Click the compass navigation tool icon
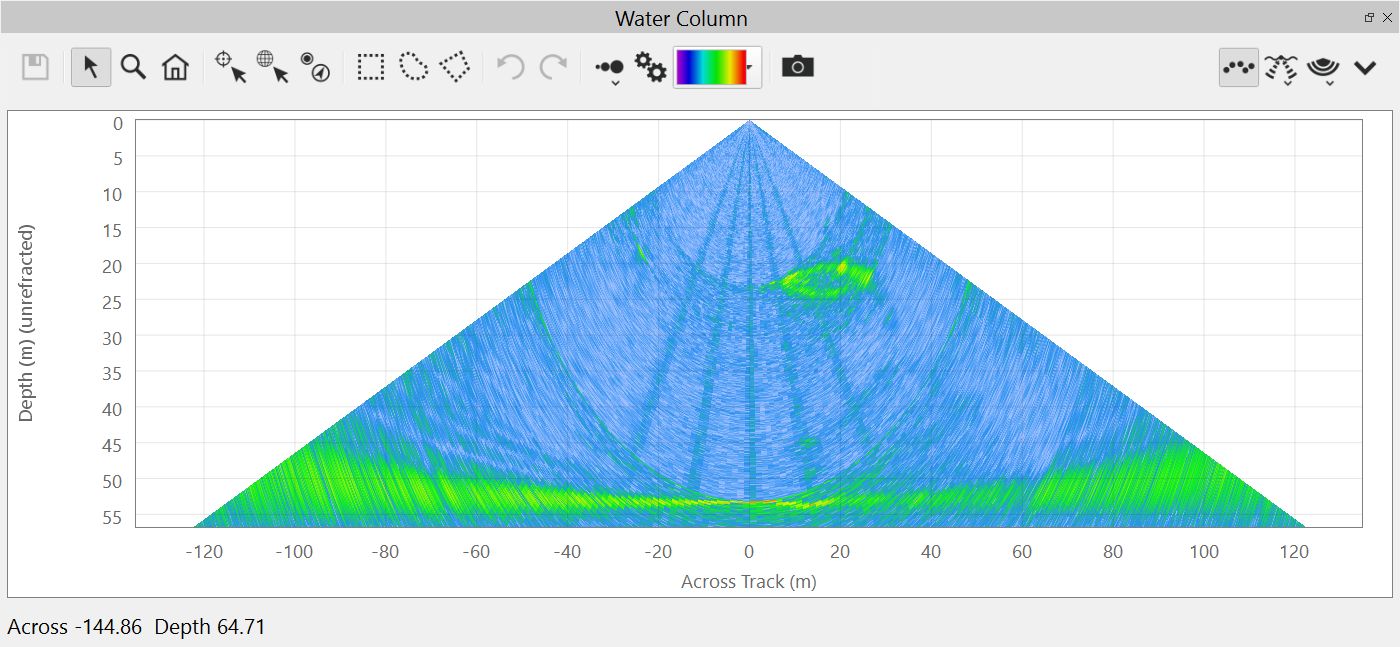The height and width of the screenshot is (647, 1400). tap(315, 67)
